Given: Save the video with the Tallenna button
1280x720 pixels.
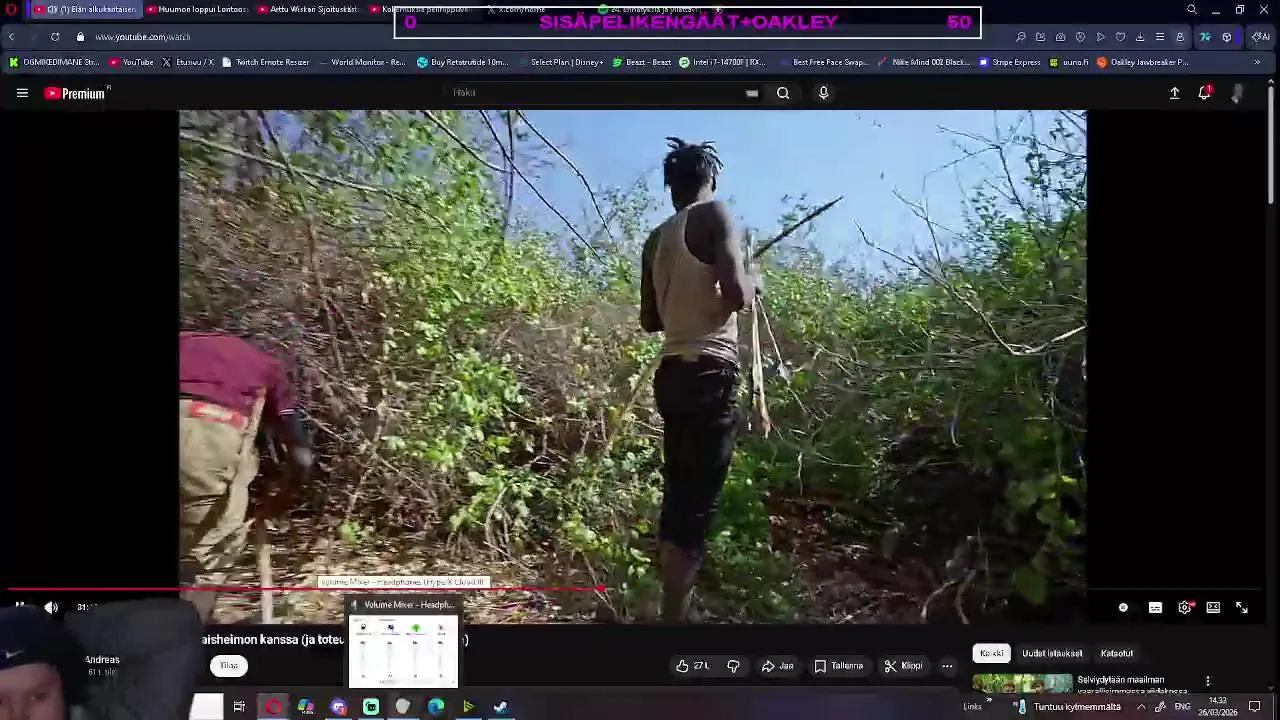Looking at the screenshot, I should pyautogui.click(x=839, y=666).
